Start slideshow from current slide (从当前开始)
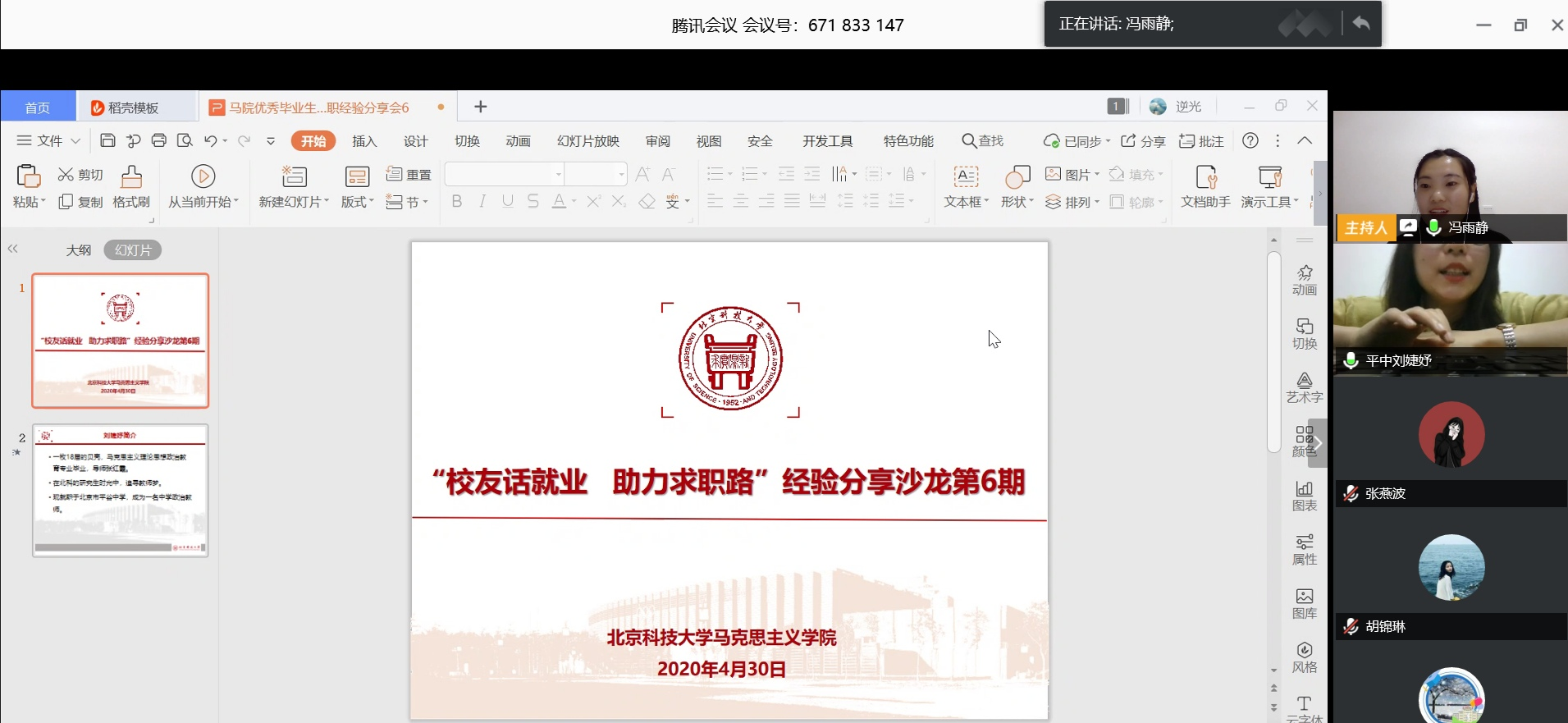 click(x=203, y=186)
